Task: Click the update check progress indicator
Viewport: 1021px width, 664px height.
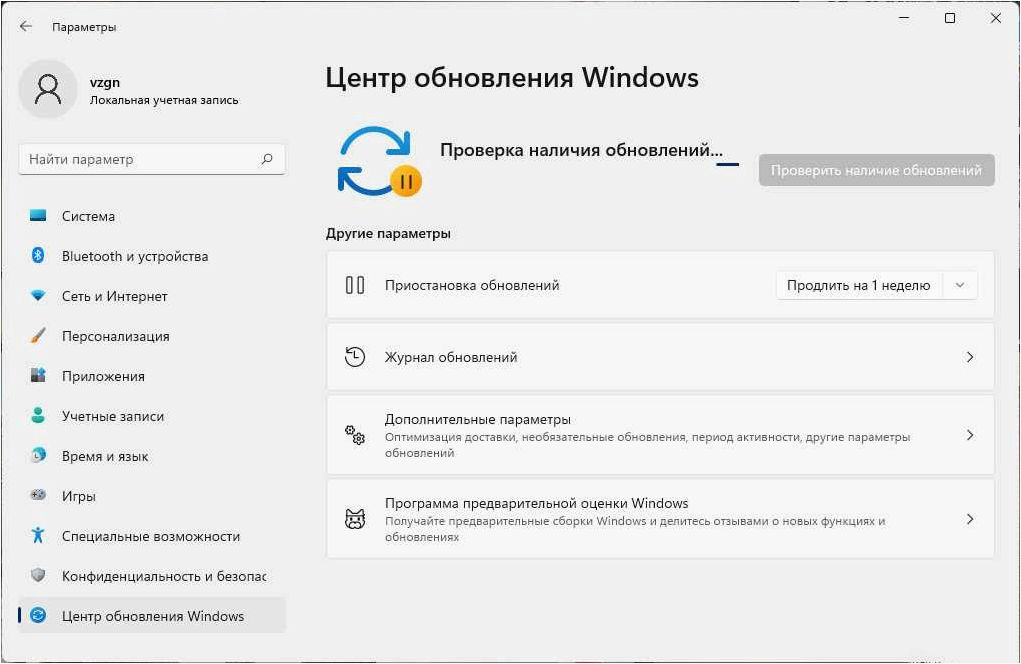Action: [727, 164]
